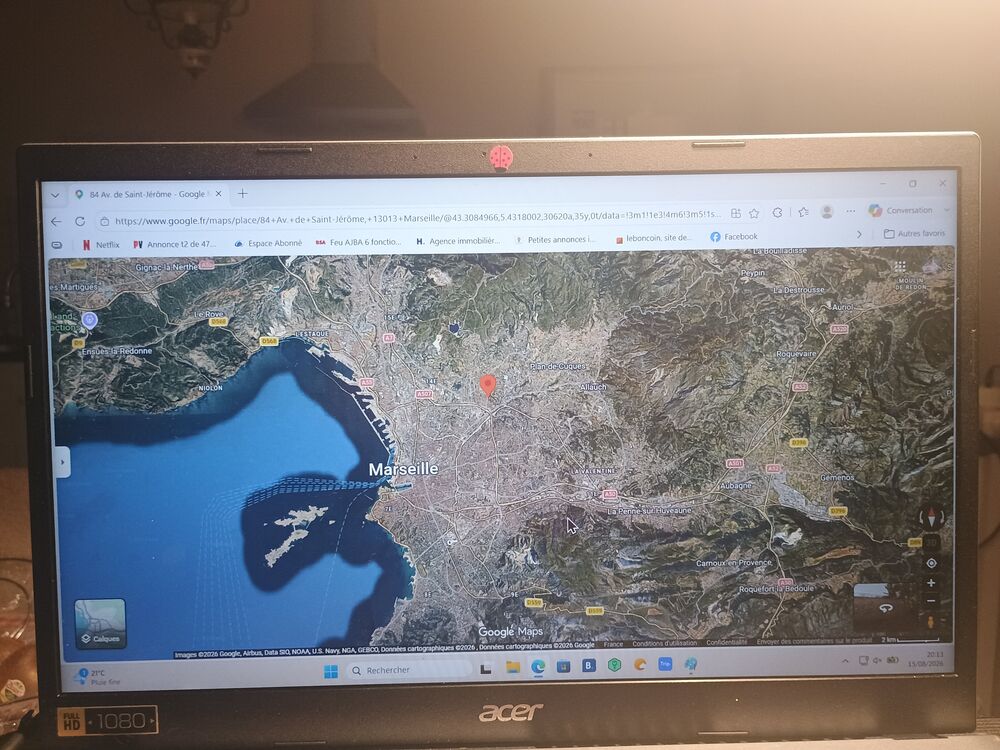Image resolution: width=1000 pixels, height=750 pixels.
Task: Add this page to favorites star
Action: [x=754, y=213]
